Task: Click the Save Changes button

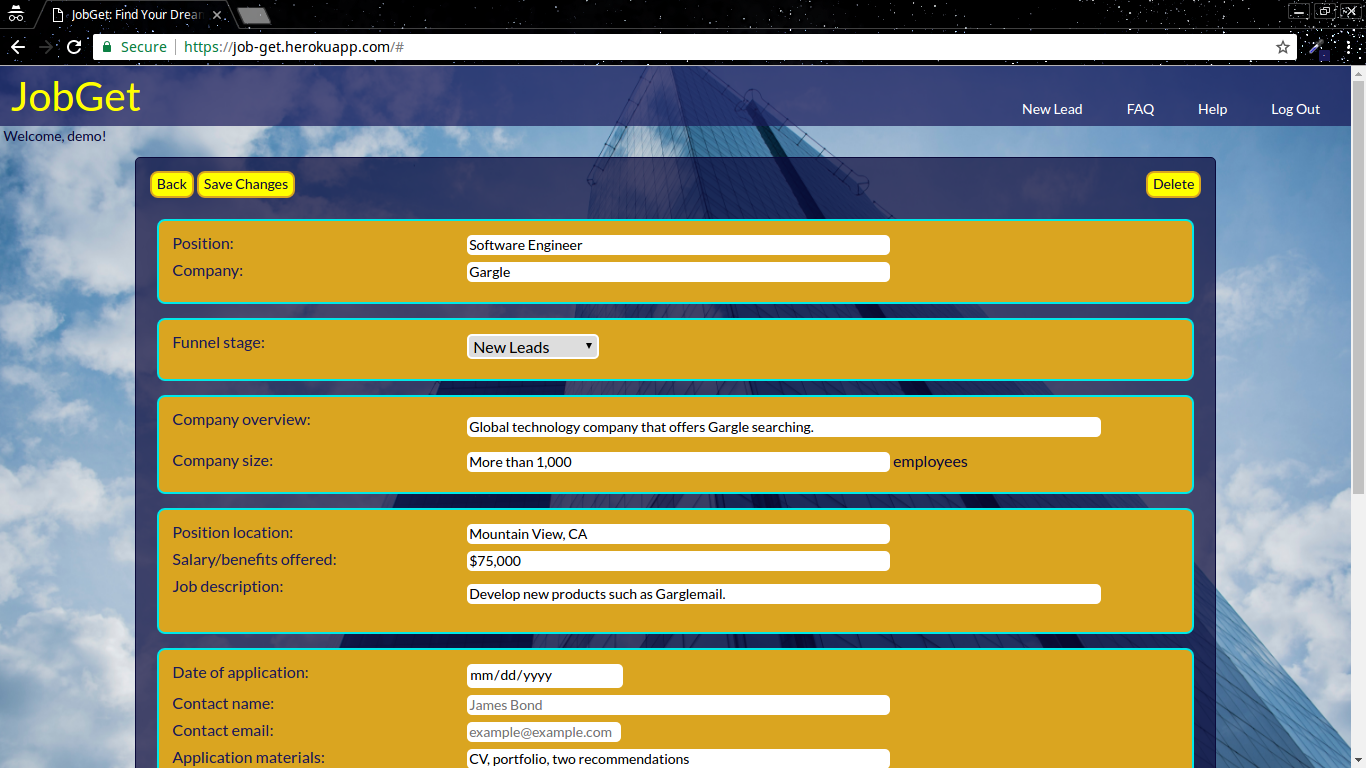Action: coord(246,184)
